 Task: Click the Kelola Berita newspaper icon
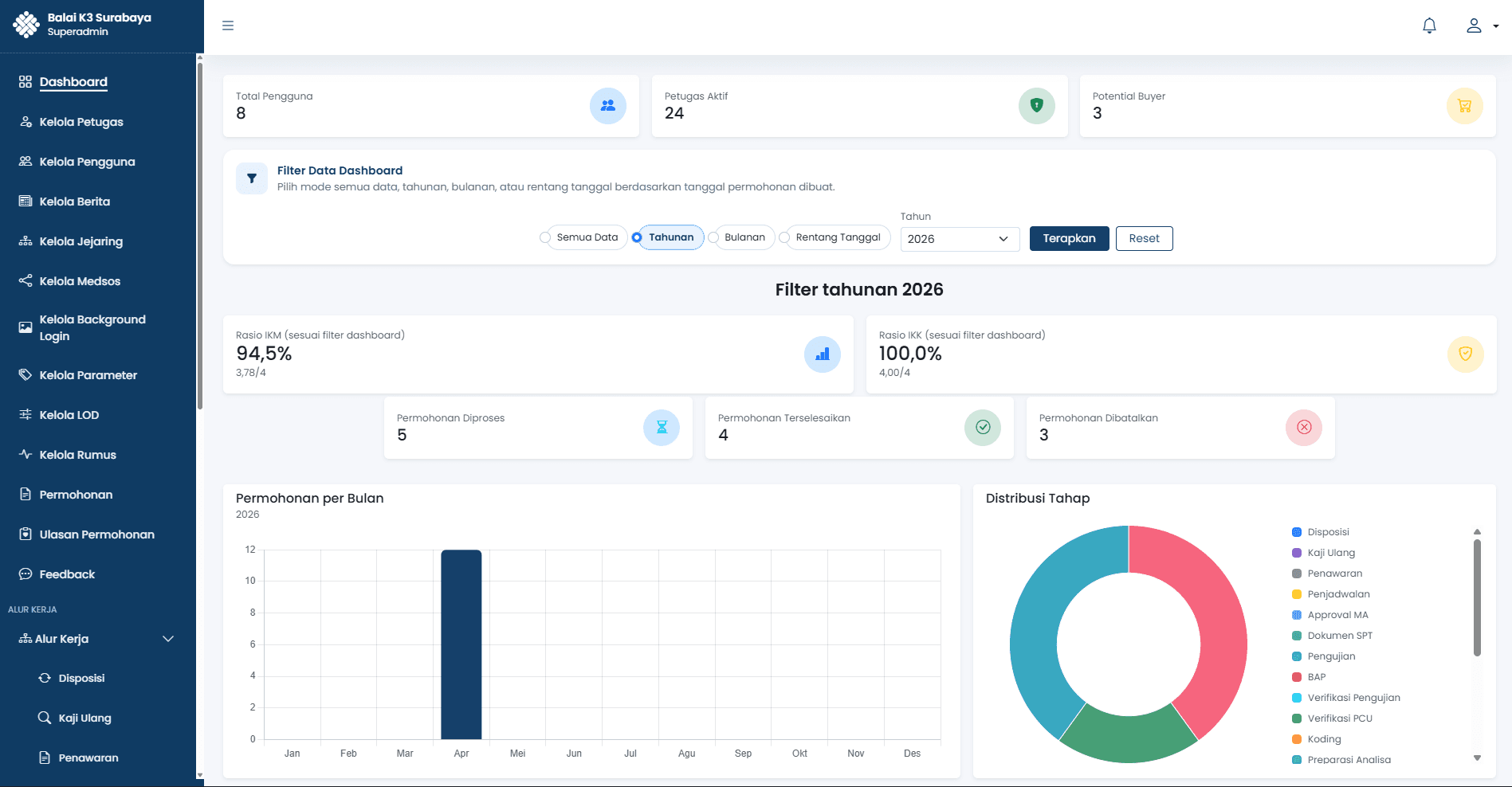26,201
